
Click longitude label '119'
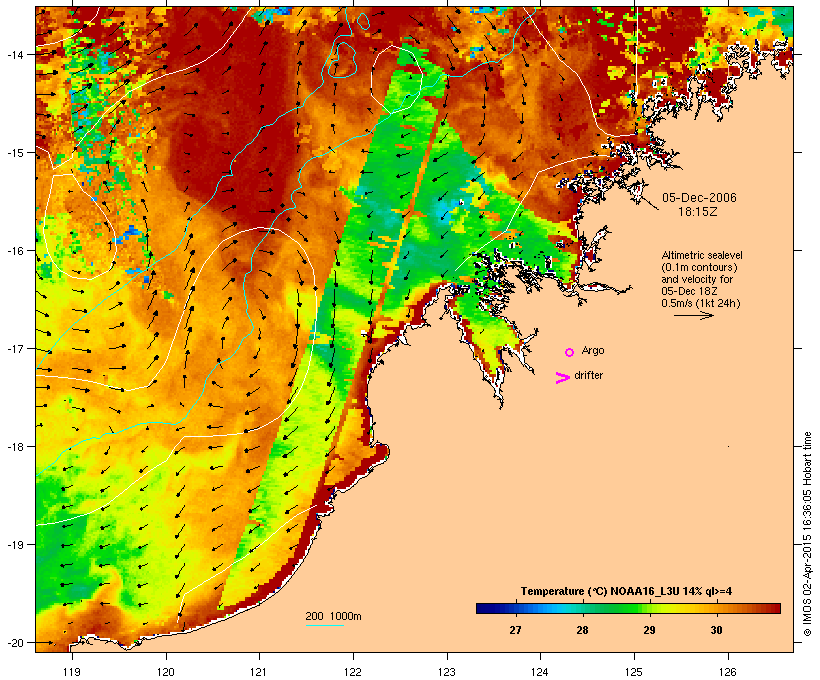72,672
